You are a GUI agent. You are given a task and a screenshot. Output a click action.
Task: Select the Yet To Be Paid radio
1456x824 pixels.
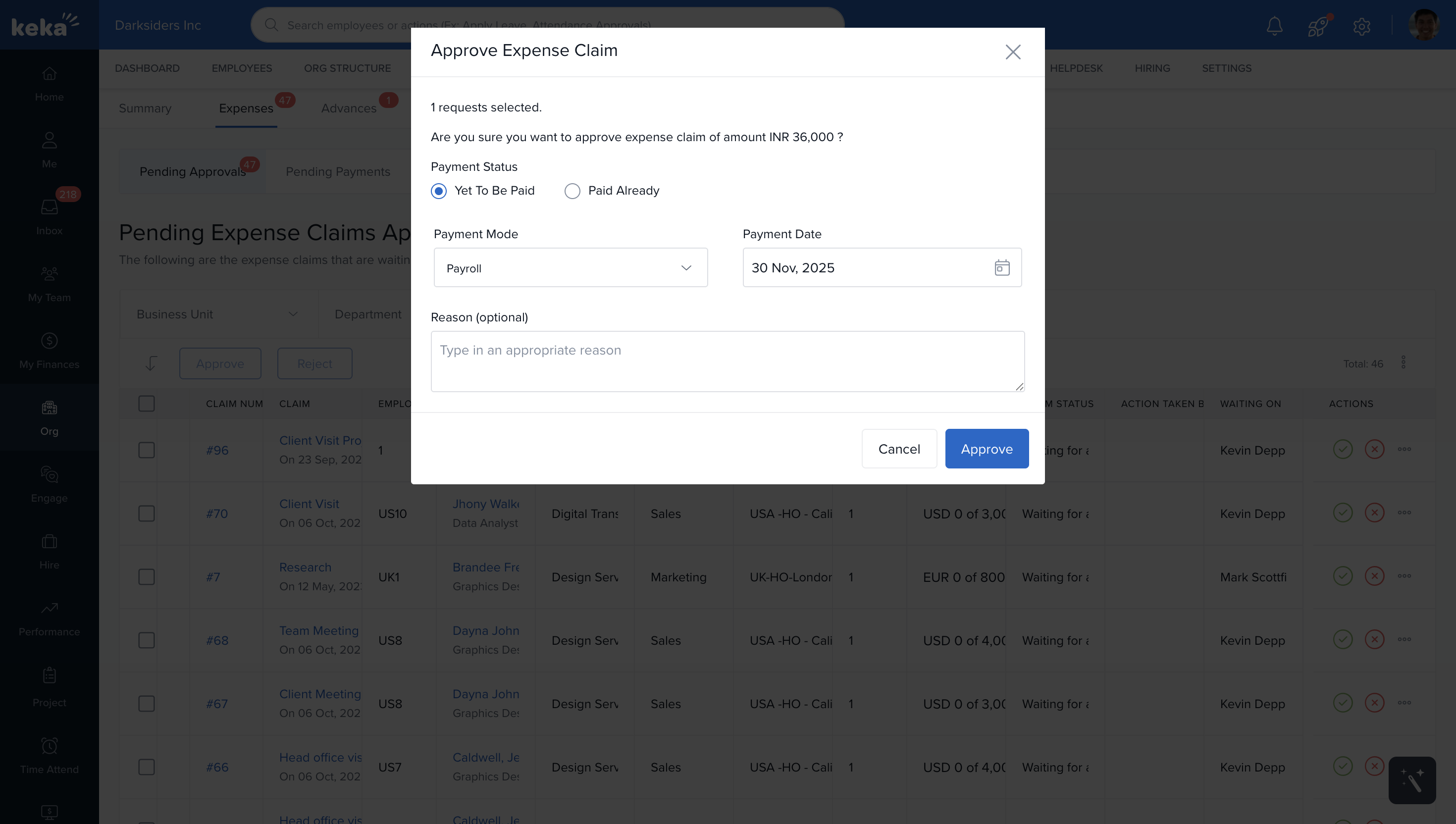click(439, 191)
